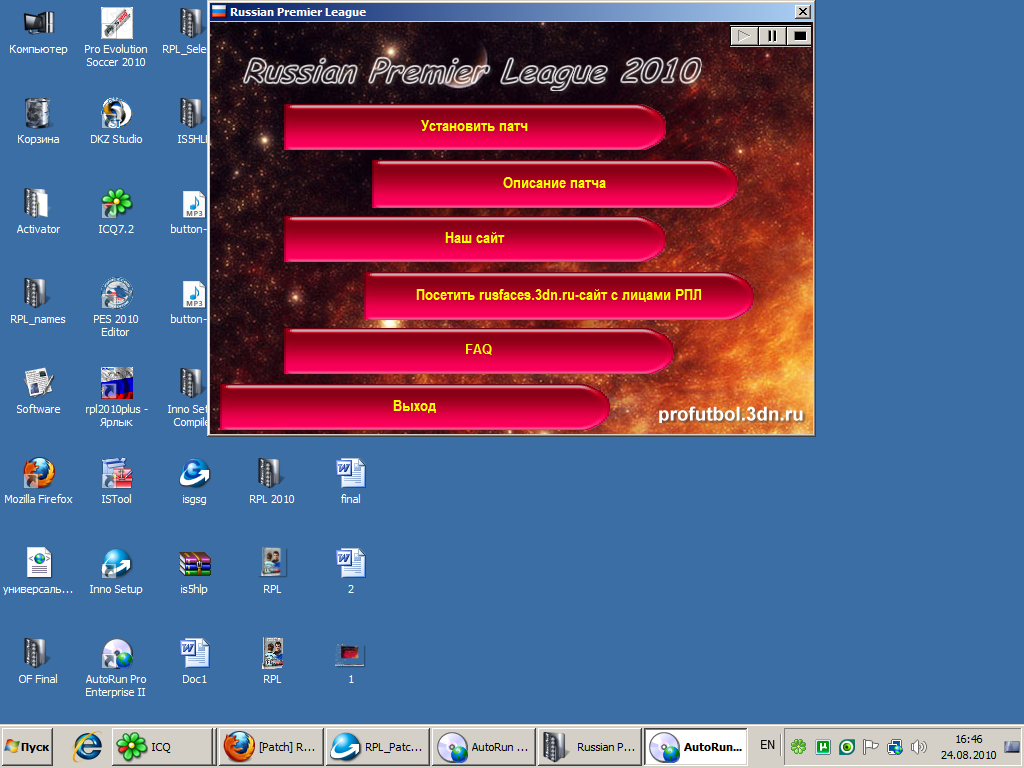Viewport: 1024px width, 768px height.
Task: Select the ISTool desktop icon
Action: click(x=116, y=482)
